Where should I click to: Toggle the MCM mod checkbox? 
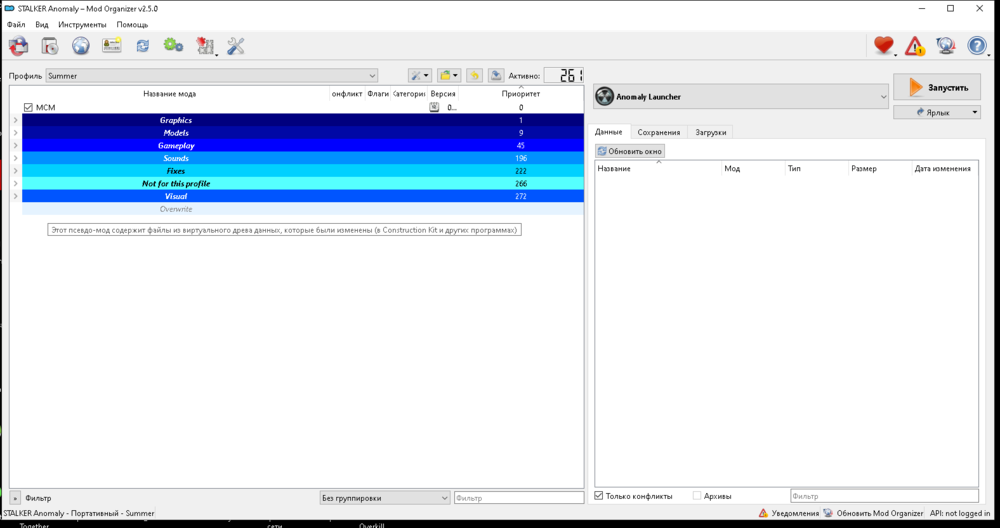click(x=28, y=108)
